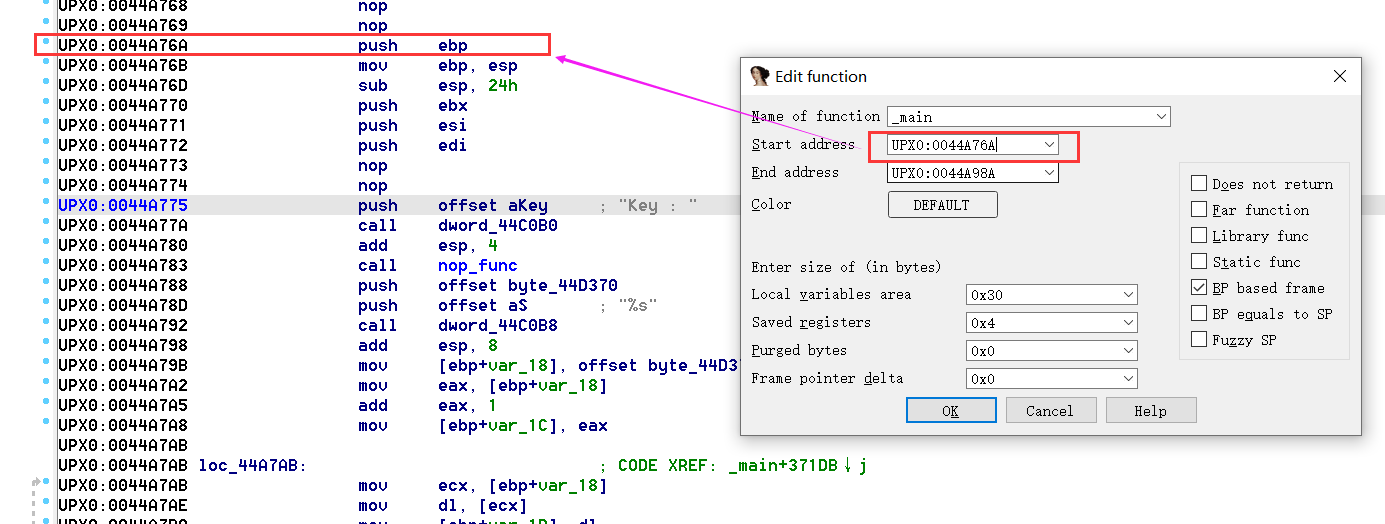The width and height of the screenshot is (1385, 524).
Task: Close the Edit function dialog
Action: coord(1339,77)
